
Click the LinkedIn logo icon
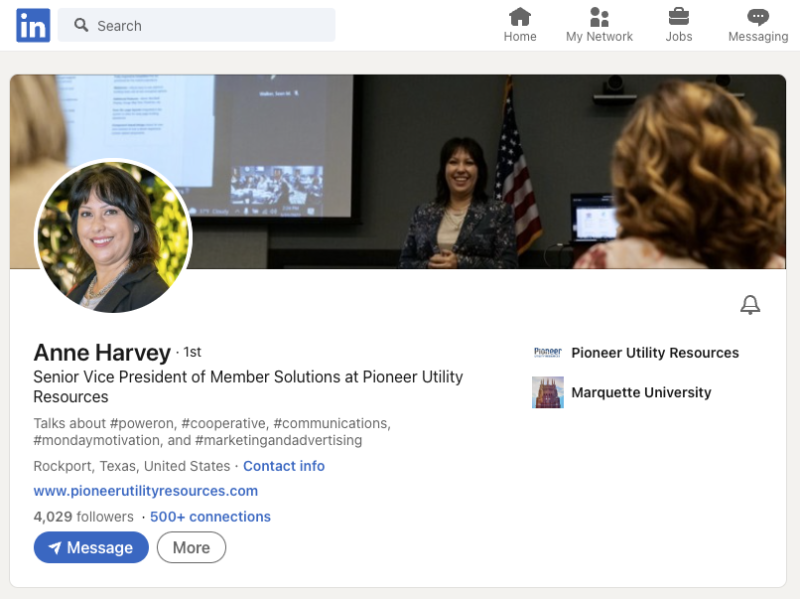(33, 25)
